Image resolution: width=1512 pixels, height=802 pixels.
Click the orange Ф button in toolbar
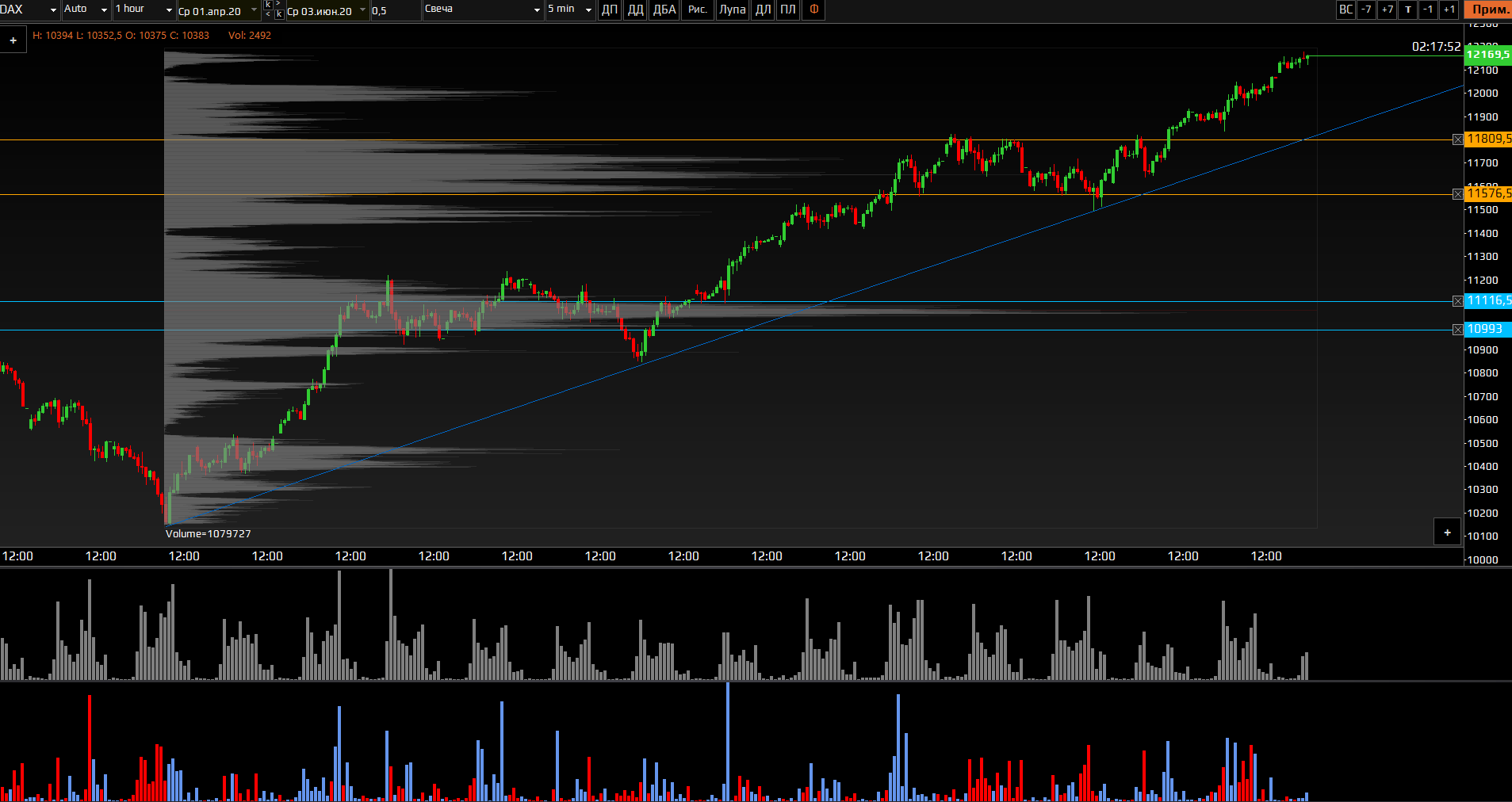click(813, 10)
